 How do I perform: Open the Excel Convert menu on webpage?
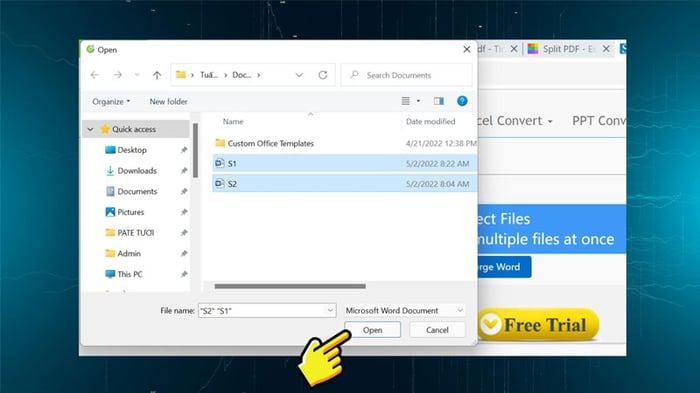pyautogui.click(x=515, y=121)
